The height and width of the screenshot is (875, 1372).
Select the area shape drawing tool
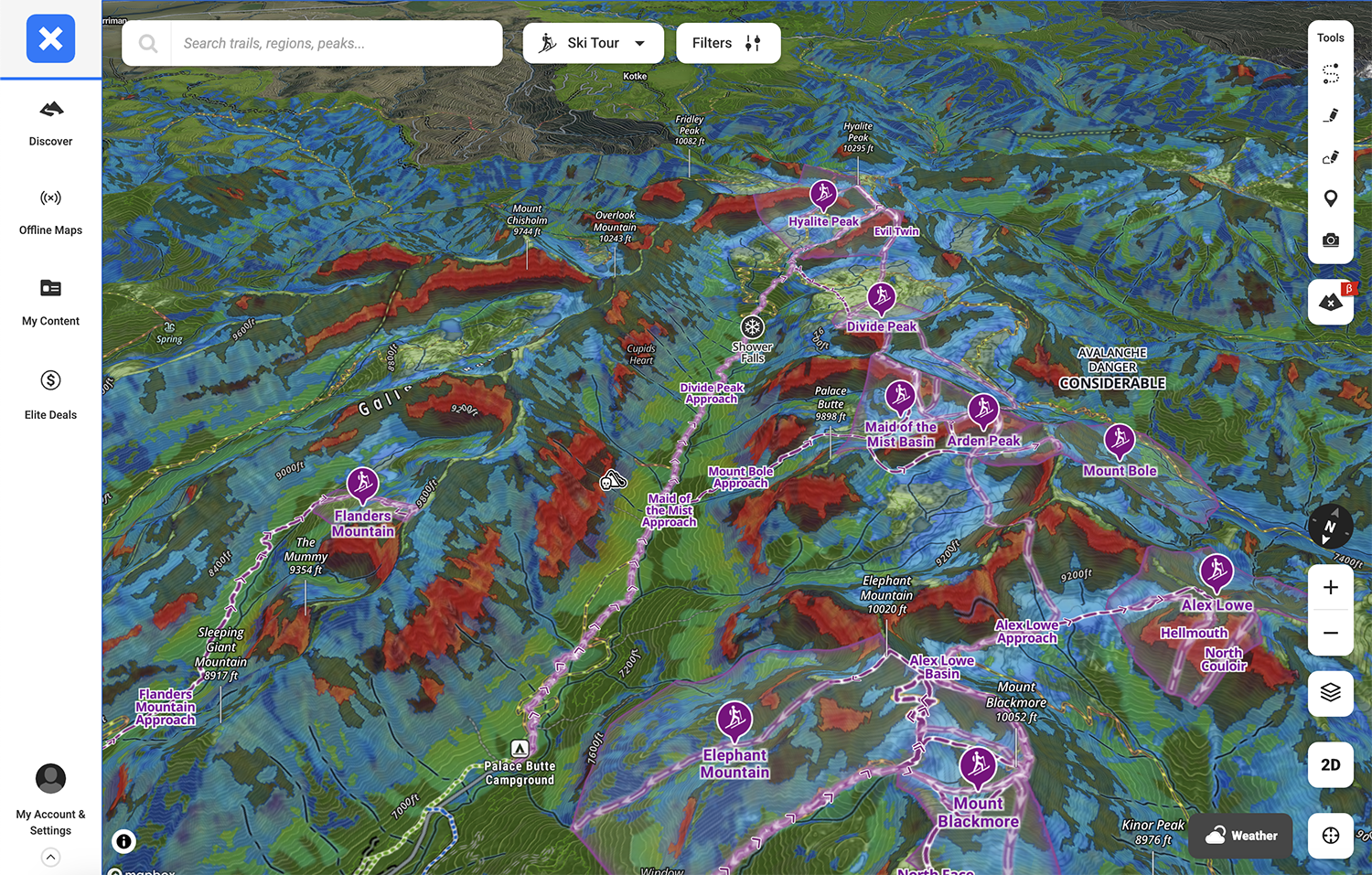tap(1330, 157)
